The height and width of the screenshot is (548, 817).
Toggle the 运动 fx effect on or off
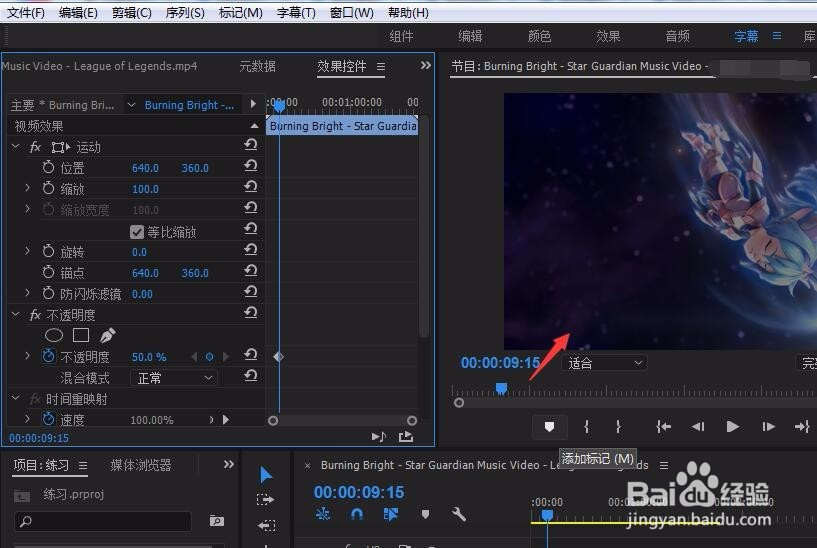pos(35,147)
